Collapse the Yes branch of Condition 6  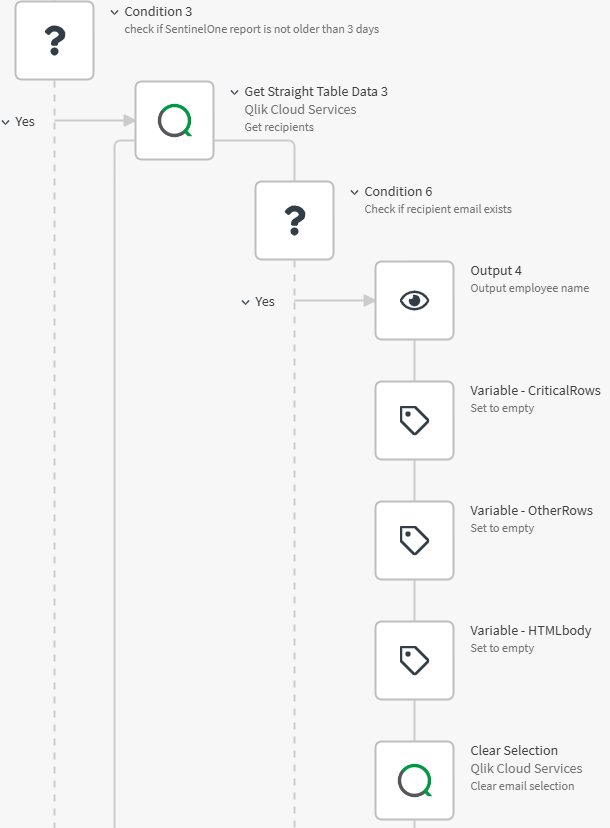point(245,302)
